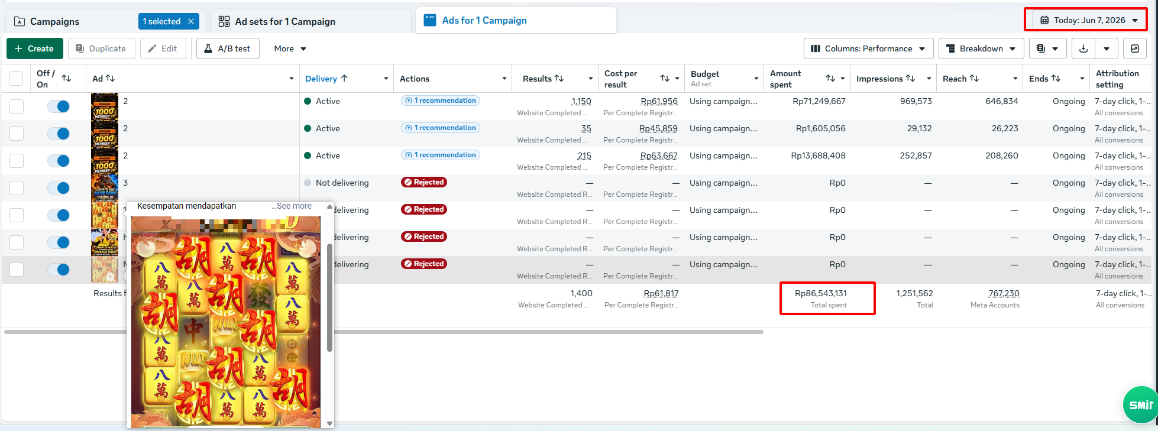1158x431 pixels.
Task: Click the sort arrows beside the Ad header
Action: pyautogui.click(x=111, y=78)
